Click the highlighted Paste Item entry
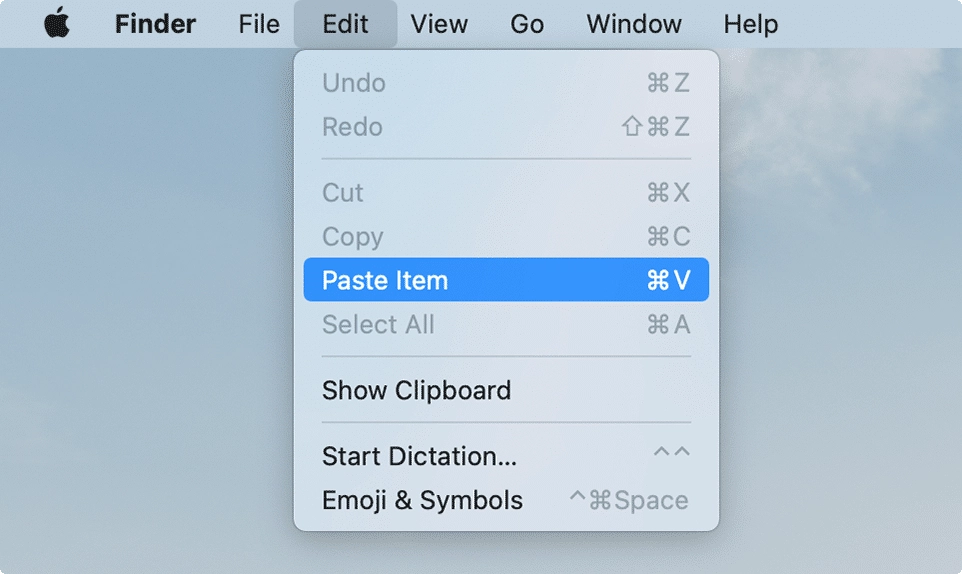 tap(385, 281)
